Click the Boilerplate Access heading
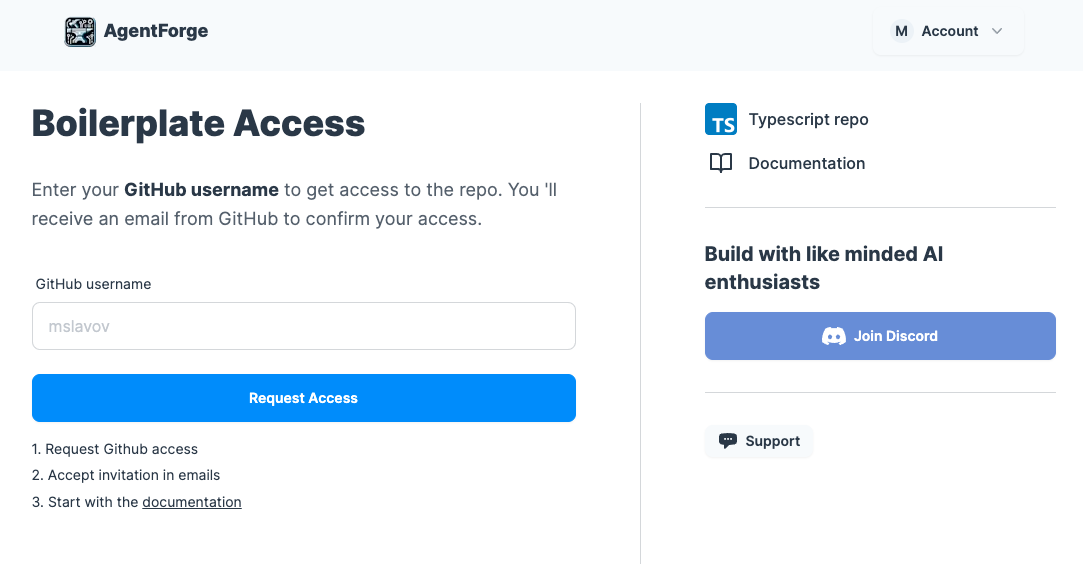 (198, 123)
